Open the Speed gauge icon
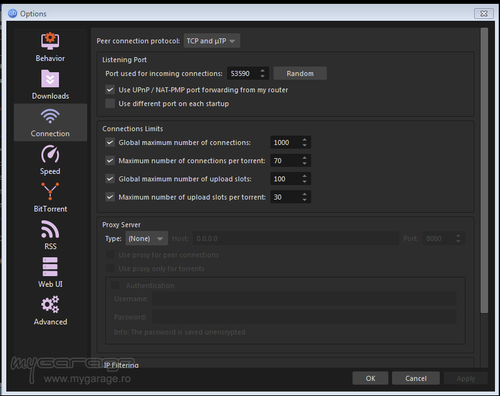The width and height of the screenshot is (500, 396). coord(50,154)
